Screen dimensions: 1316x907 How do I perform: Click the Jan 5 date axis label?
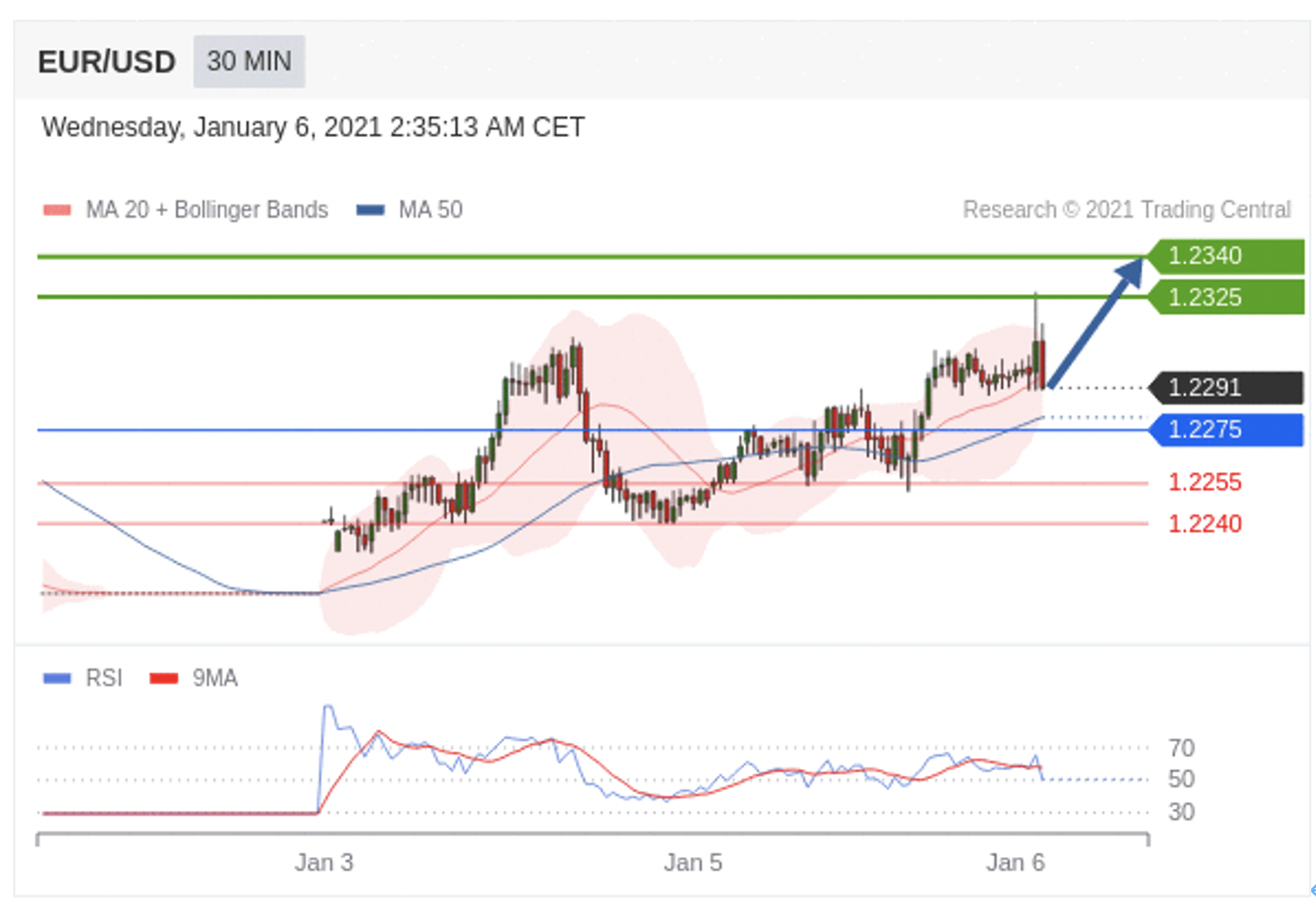coord(693,863)
